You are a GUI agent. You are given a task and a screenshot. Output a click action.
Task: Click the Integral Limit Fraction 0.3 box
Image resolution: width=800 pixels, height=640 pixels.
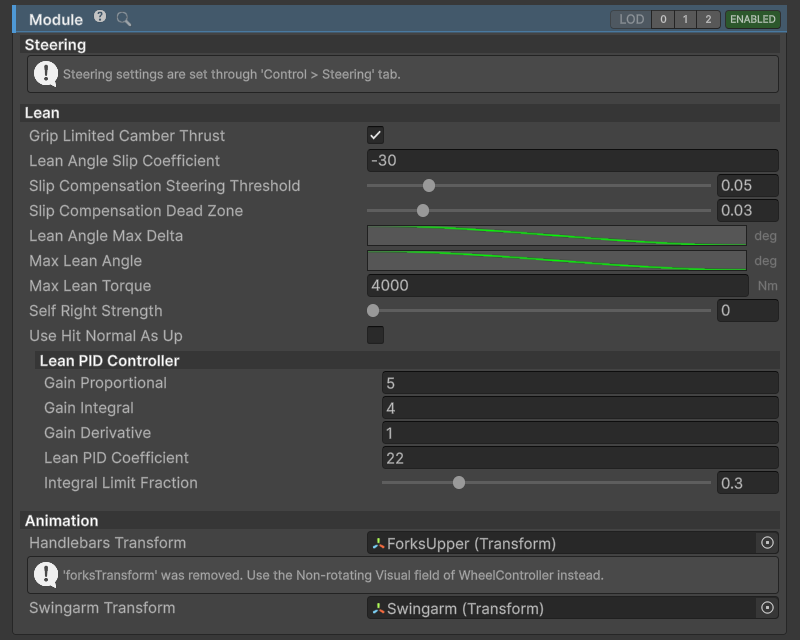point(747,483)
